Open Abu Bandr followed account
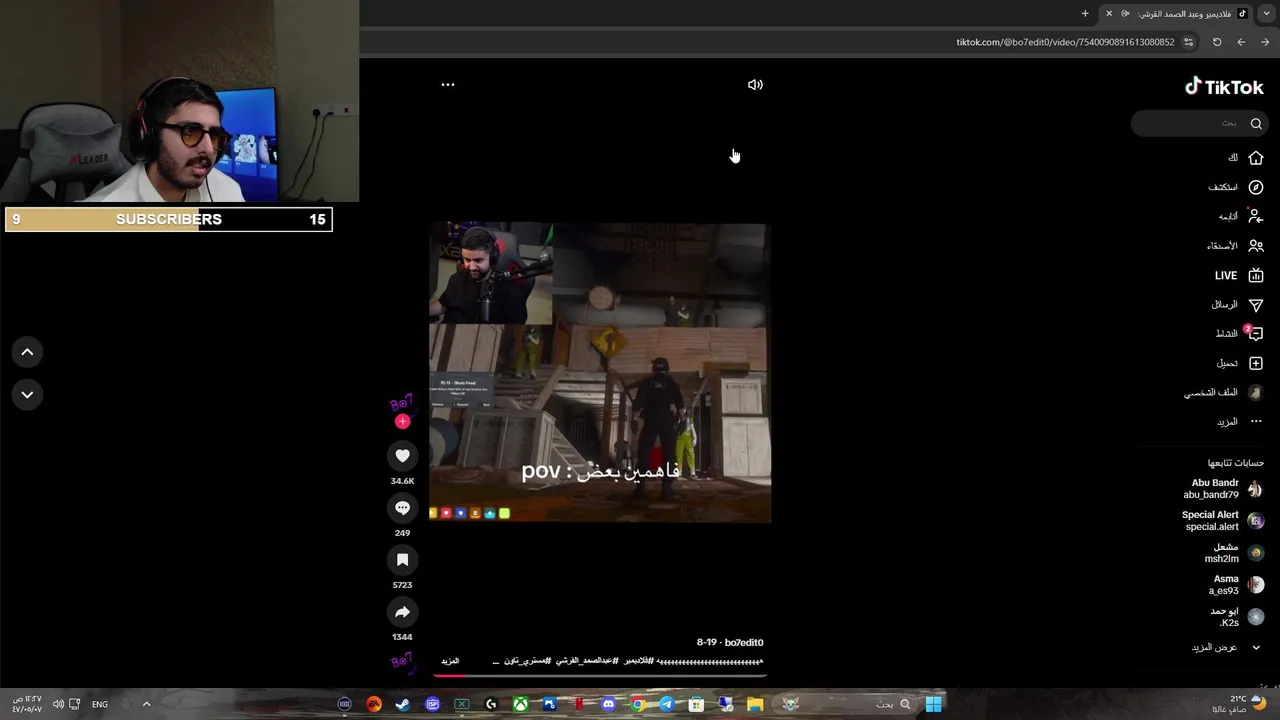Viewport: 1280px width, 720px height. tap(1224, 489)
